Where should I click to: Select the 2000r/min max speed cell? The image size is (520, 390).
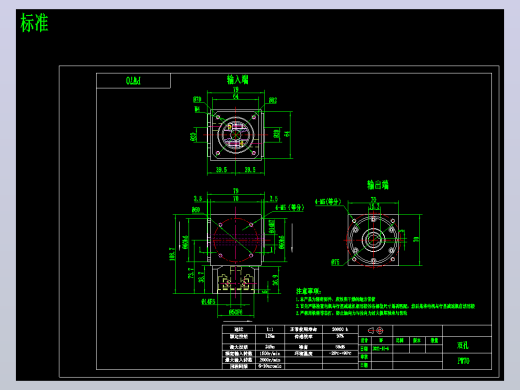270,360
